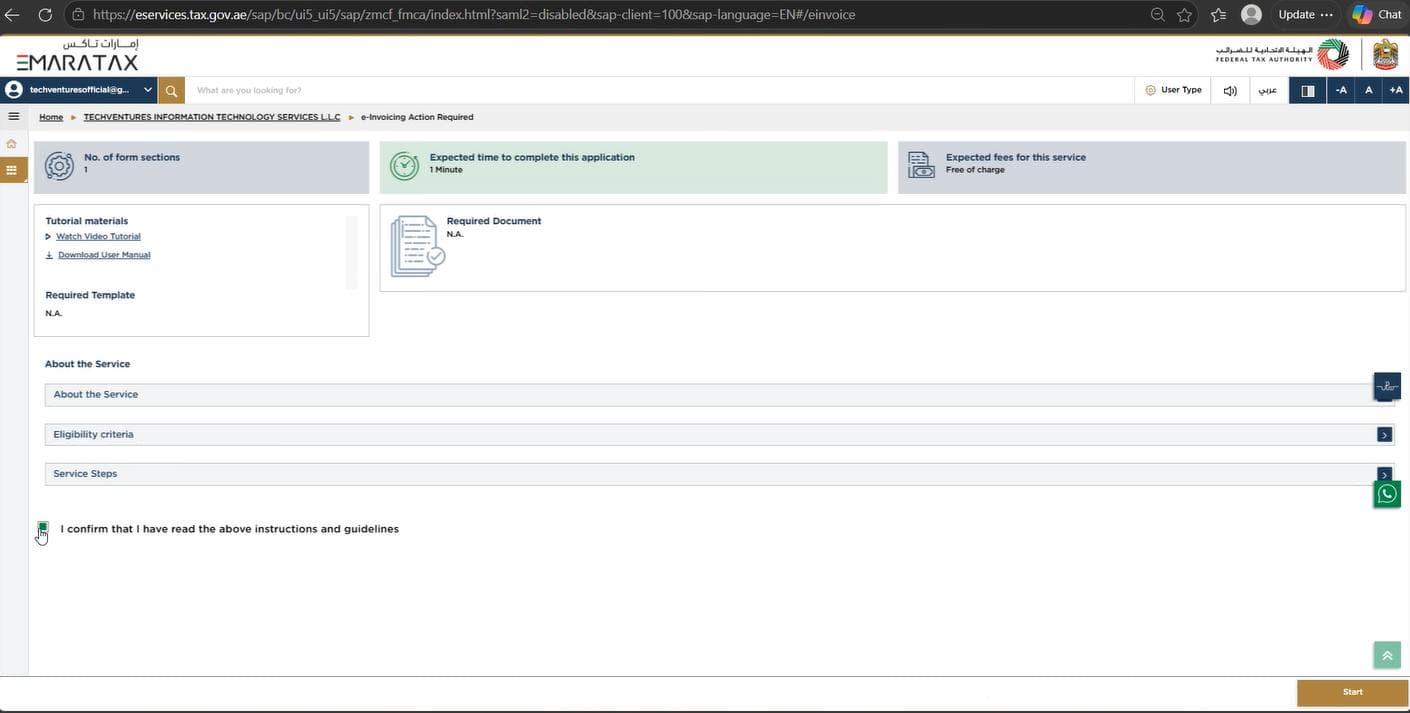This screenshot has height=713, width=1410.
Task: Open the techventuresofficial account dropdown
Action: 79,90
